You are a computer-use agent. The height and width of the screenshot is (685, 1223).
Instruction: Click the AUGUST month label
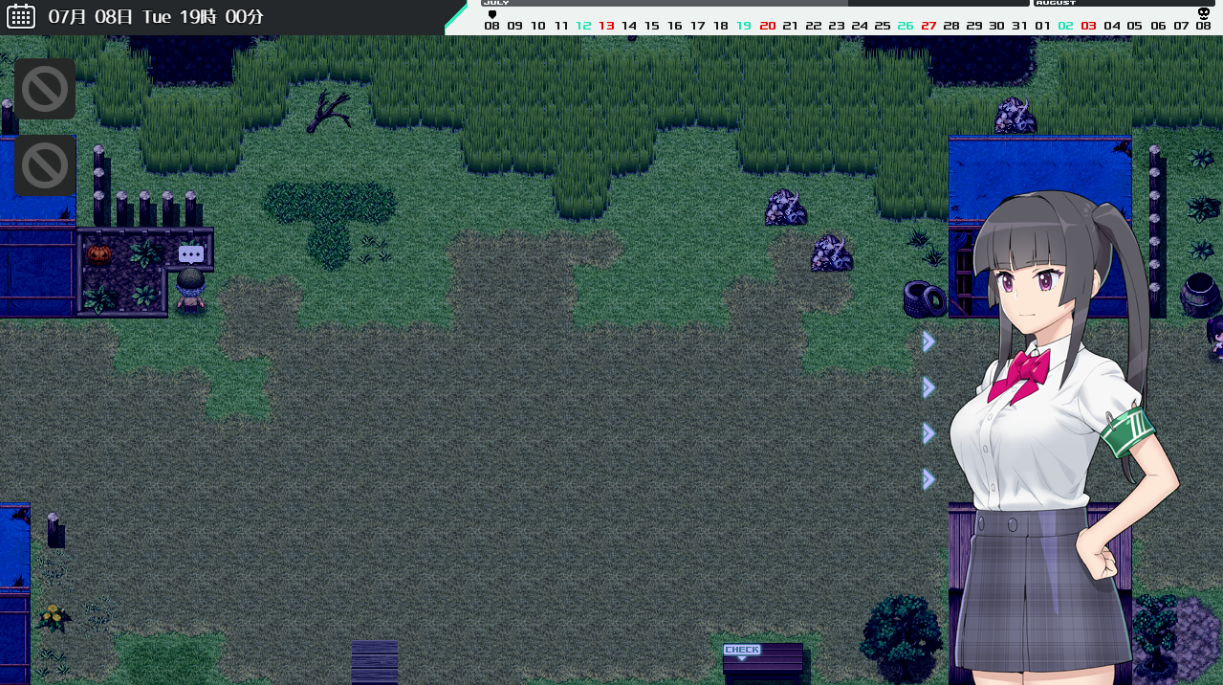(1055, 3)
